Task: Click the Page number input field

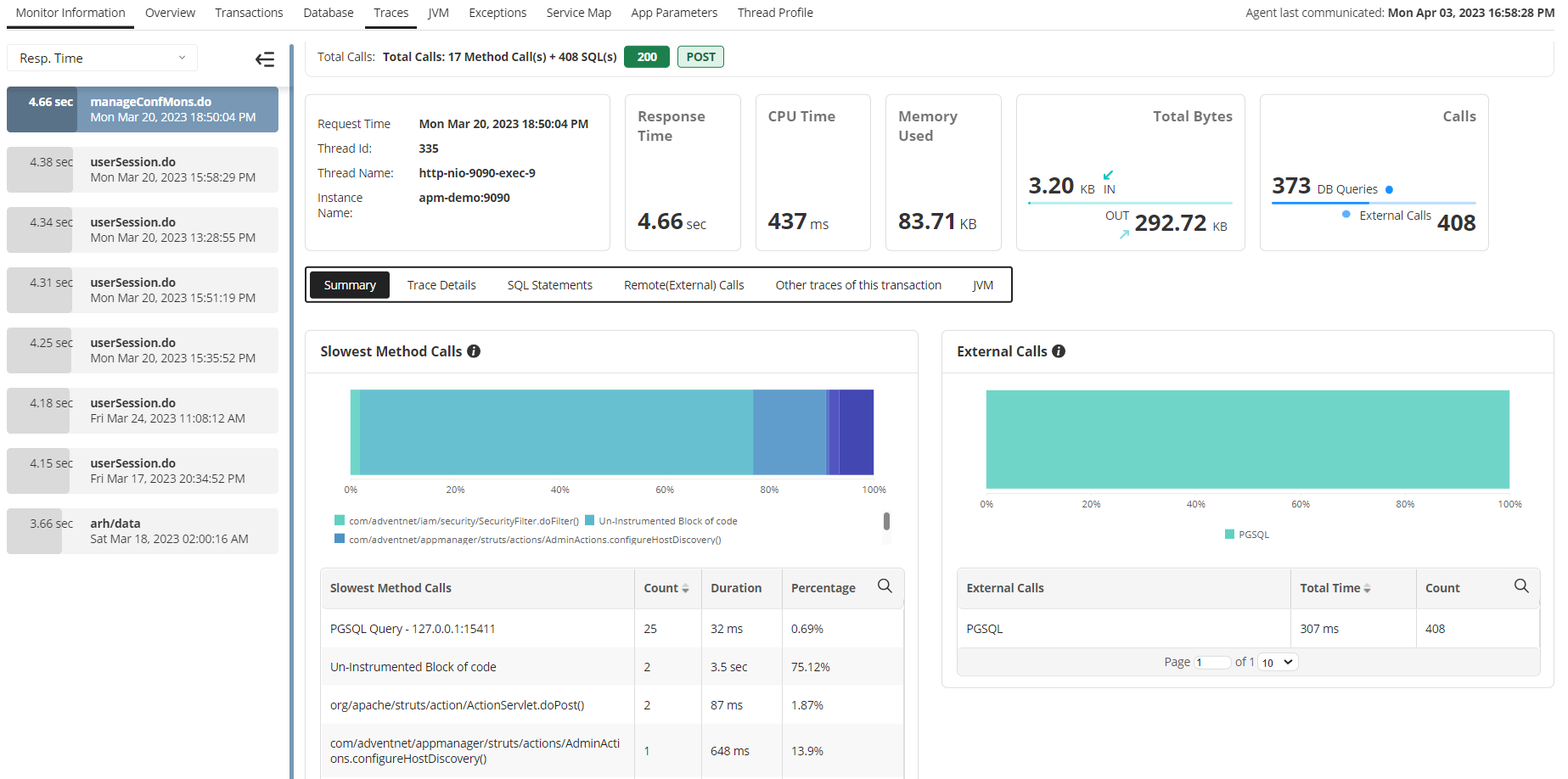Action: [1213, 662]
